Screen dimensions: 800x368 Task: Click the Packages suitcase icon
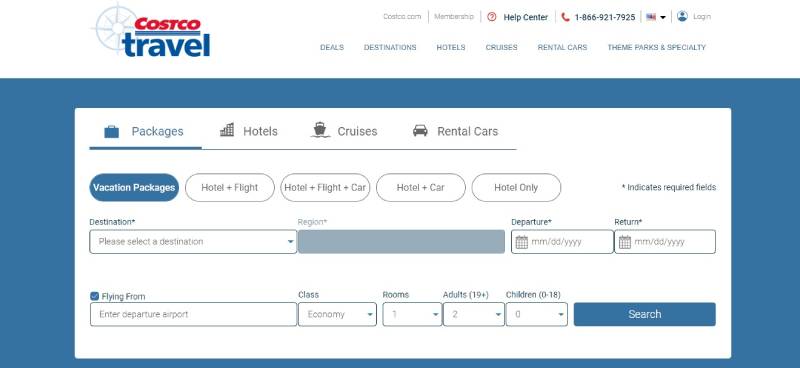pos(112,132)
